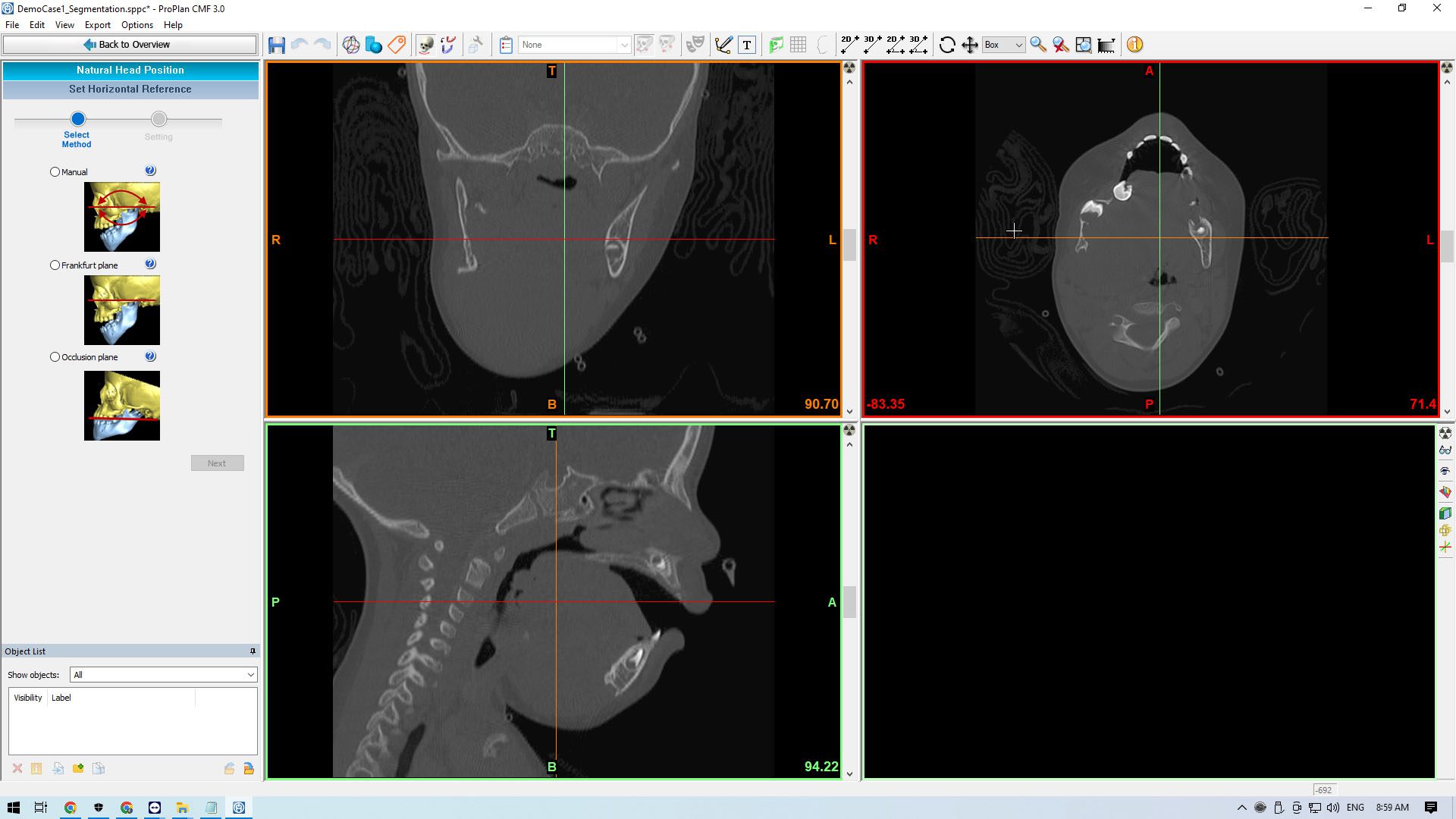Click the rotate view icon
The image size is (1456, 819).
tap(947, 45)
